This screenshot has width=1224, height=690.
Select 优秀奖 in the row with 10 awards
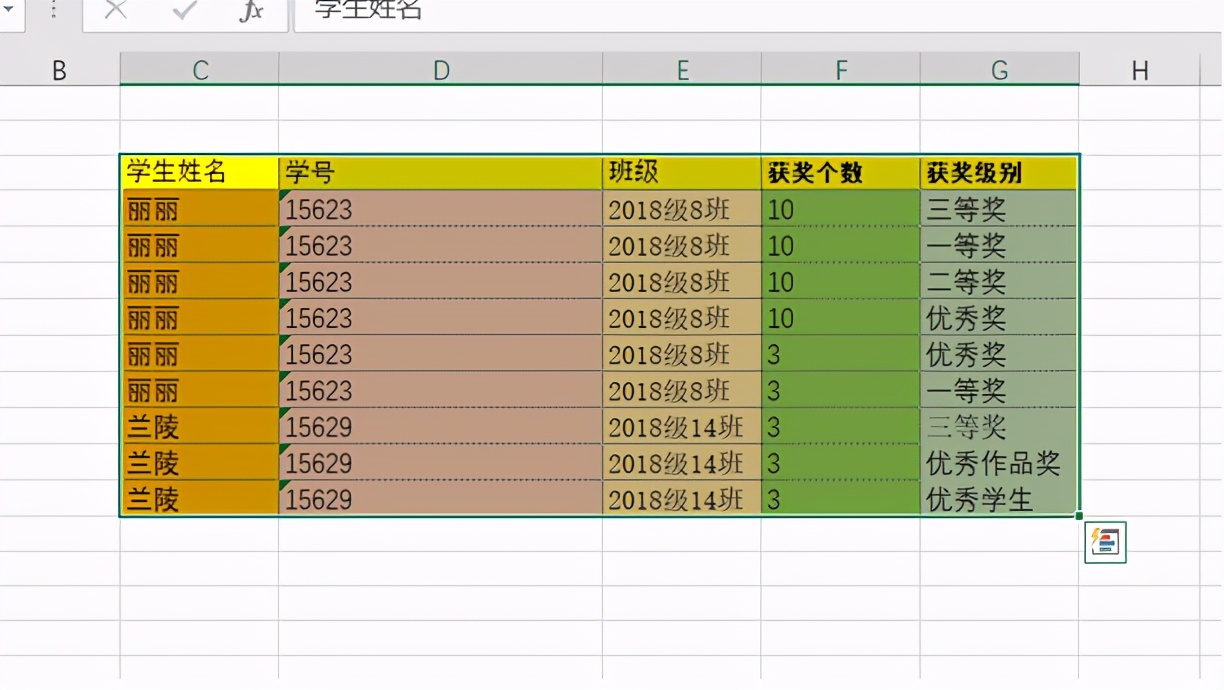tap(1000, 317)
